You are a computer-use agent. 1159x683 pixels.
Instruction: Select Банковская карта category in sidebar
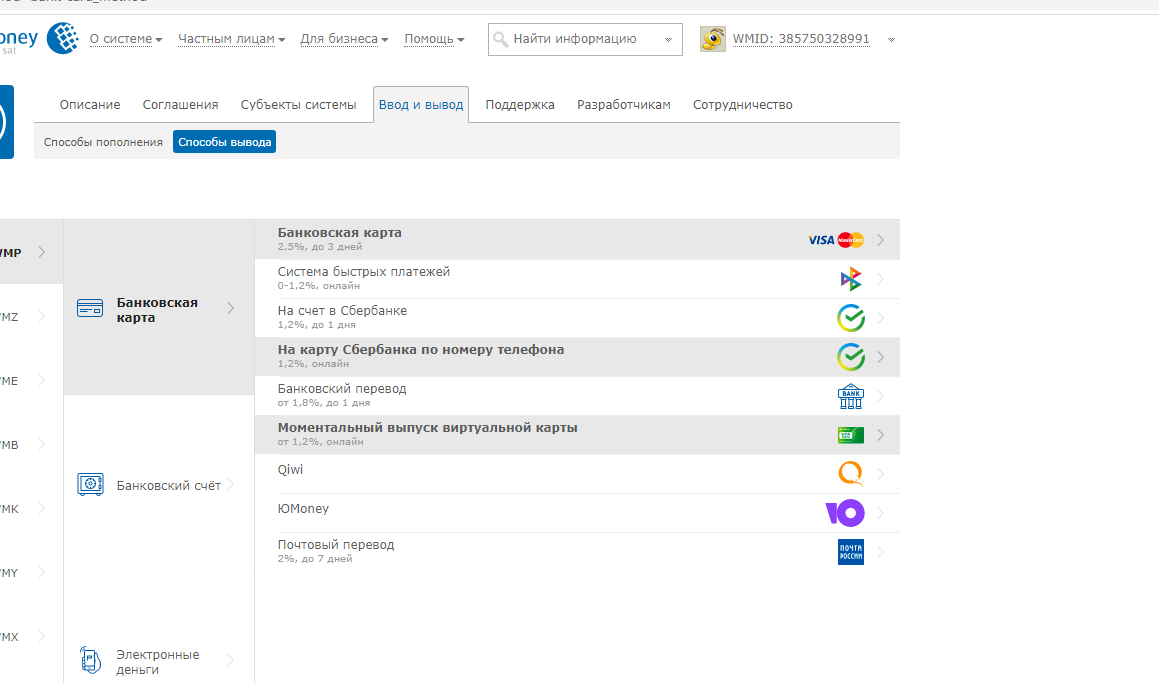159,308
